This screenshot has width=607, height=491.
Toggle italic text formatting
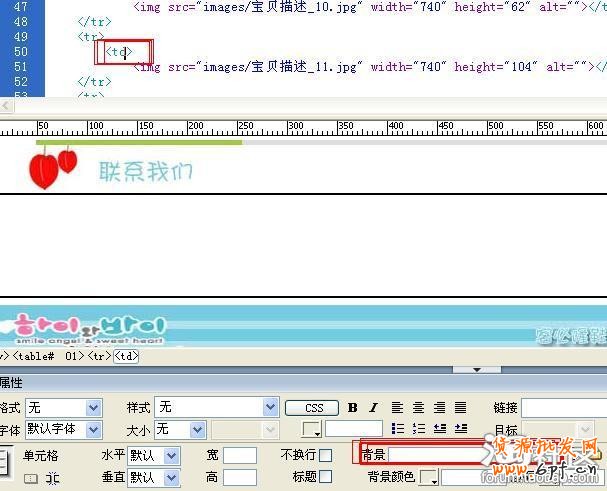click(x=373, y=408)
